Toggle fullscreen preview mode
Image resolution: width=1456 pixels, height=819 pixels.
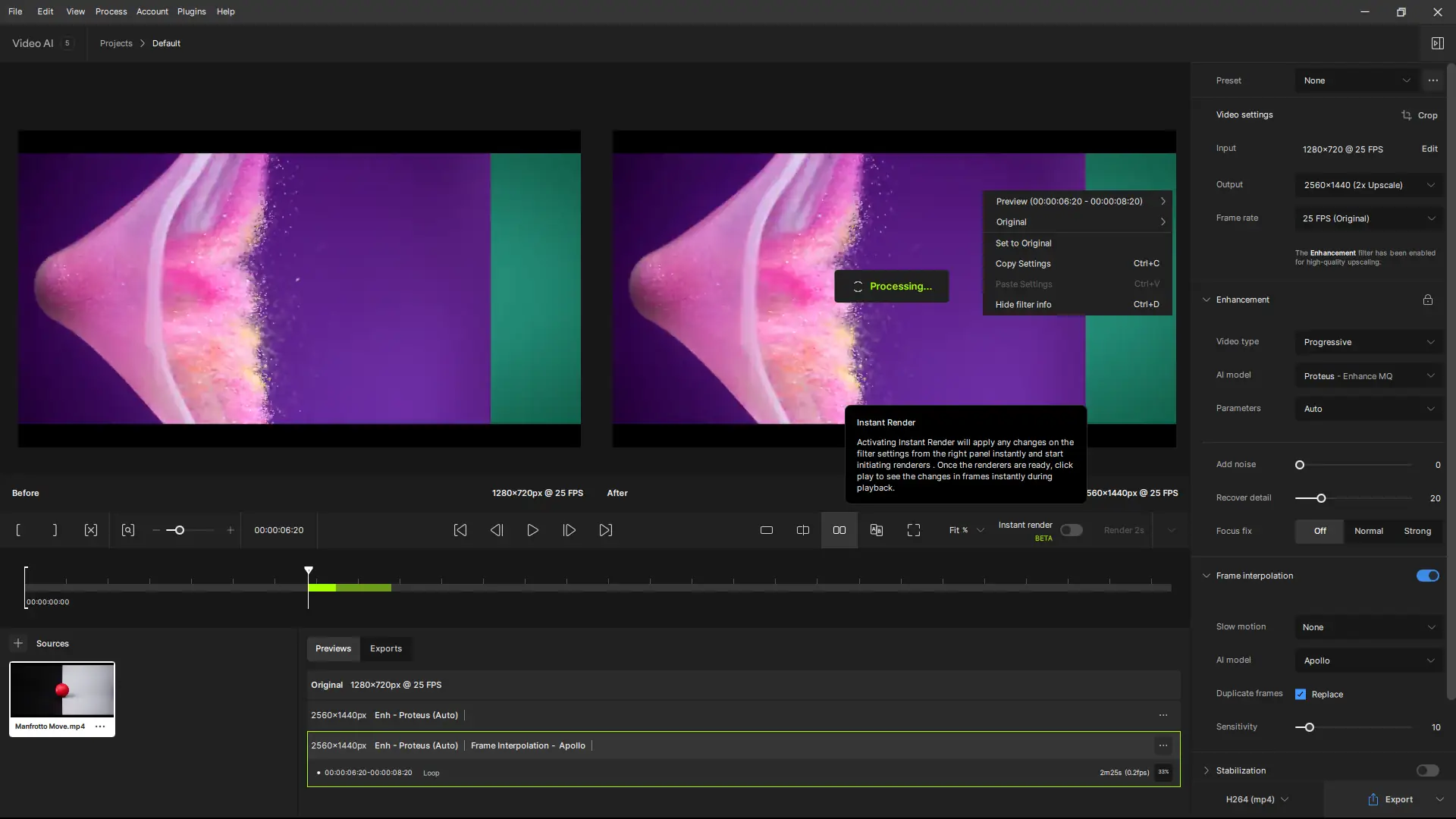tap(914, 531)
